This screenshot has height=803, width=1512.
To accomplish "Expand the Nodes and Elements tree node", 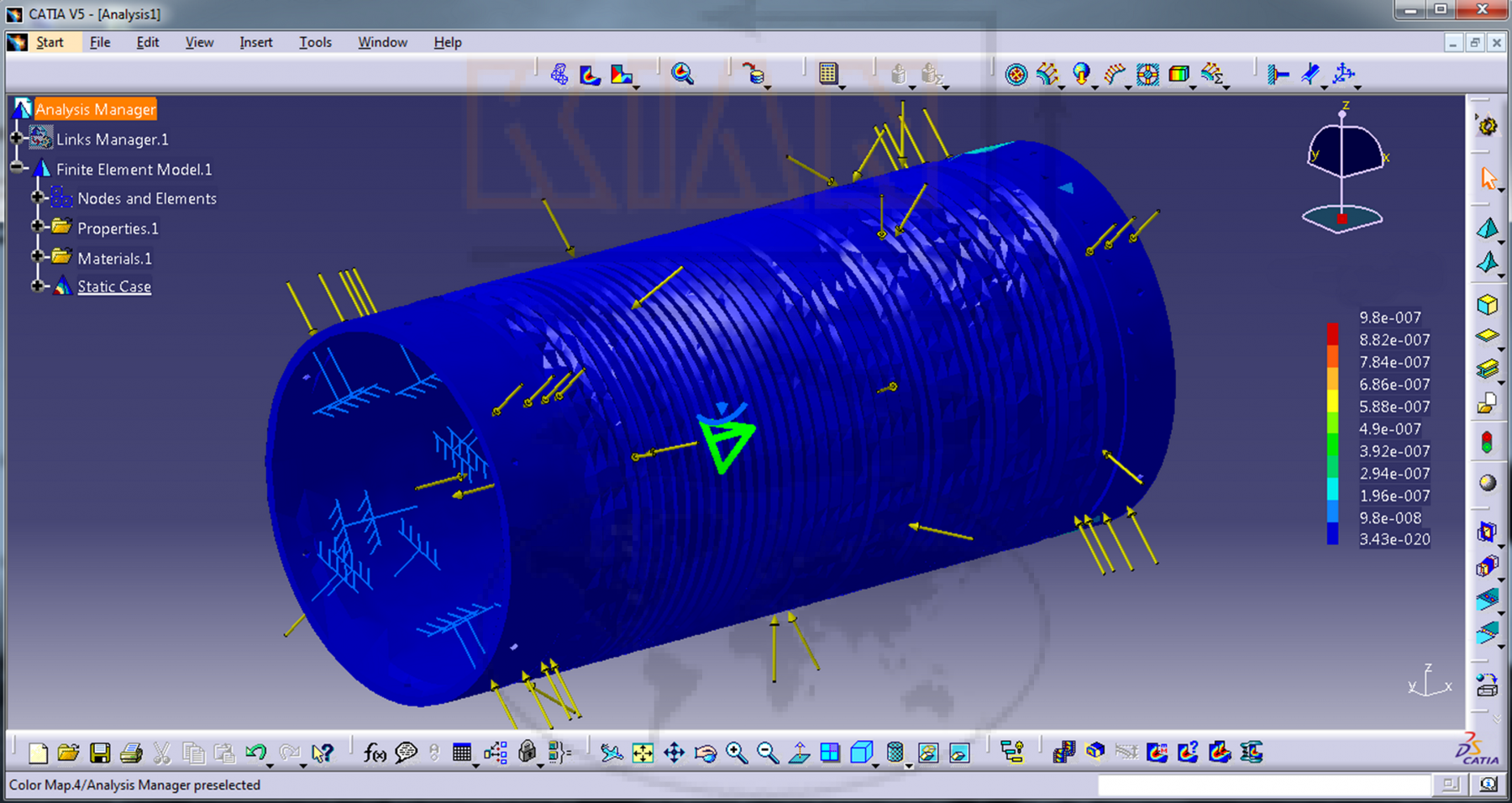I will point(37,197).
